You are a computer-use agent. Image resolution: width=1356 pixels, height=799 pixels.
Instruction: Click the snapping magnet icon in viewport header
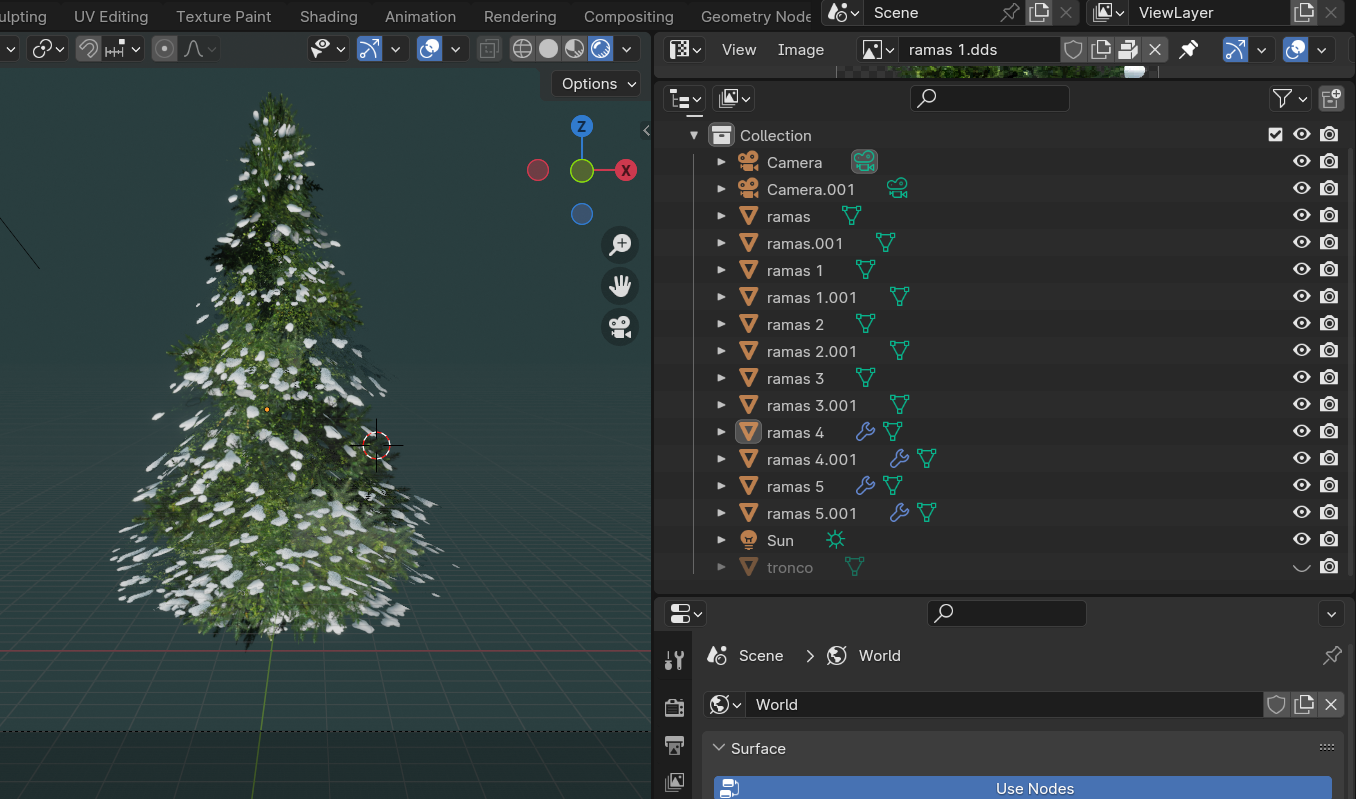coord(88,49)
